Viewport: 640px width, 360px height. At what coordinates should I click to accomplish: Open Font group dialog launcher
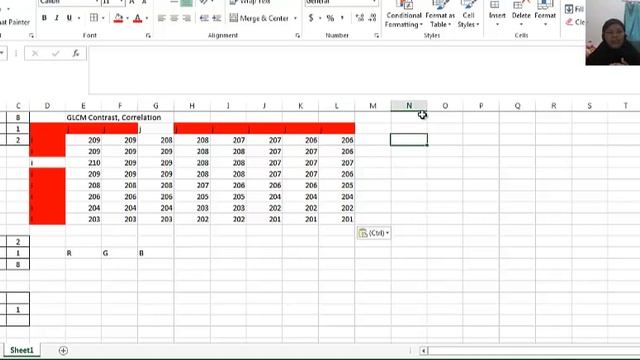coord(148,36)
